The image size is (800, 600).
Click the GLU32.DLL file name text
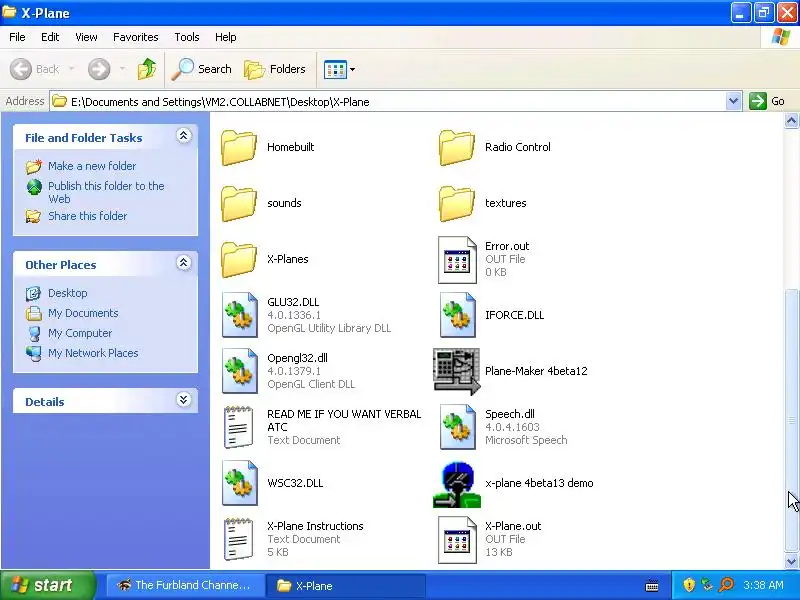[293, 302]
